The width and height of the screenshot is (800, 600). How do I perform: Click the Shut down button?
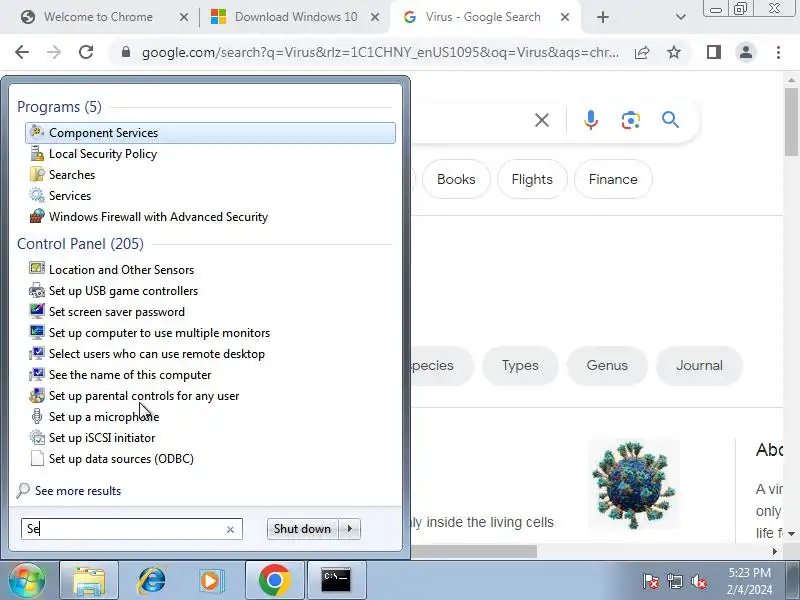pyautogui.click(x=303, y=529)
